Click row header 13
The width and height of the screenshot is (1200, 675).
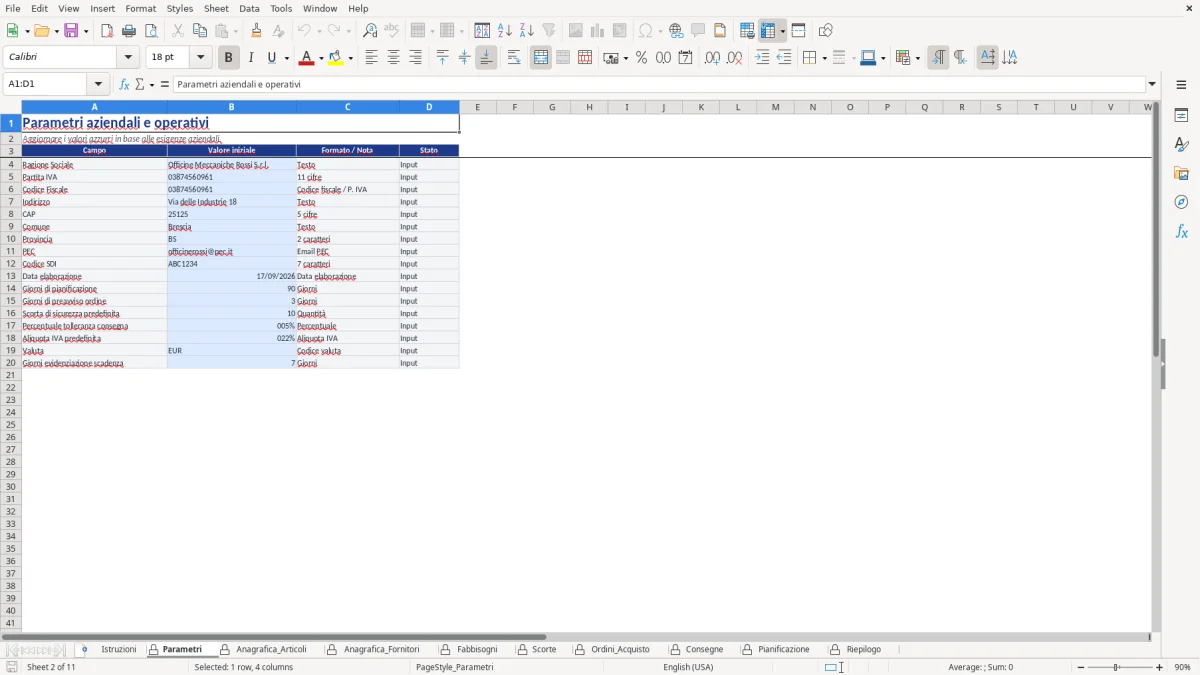coord(11,276)
